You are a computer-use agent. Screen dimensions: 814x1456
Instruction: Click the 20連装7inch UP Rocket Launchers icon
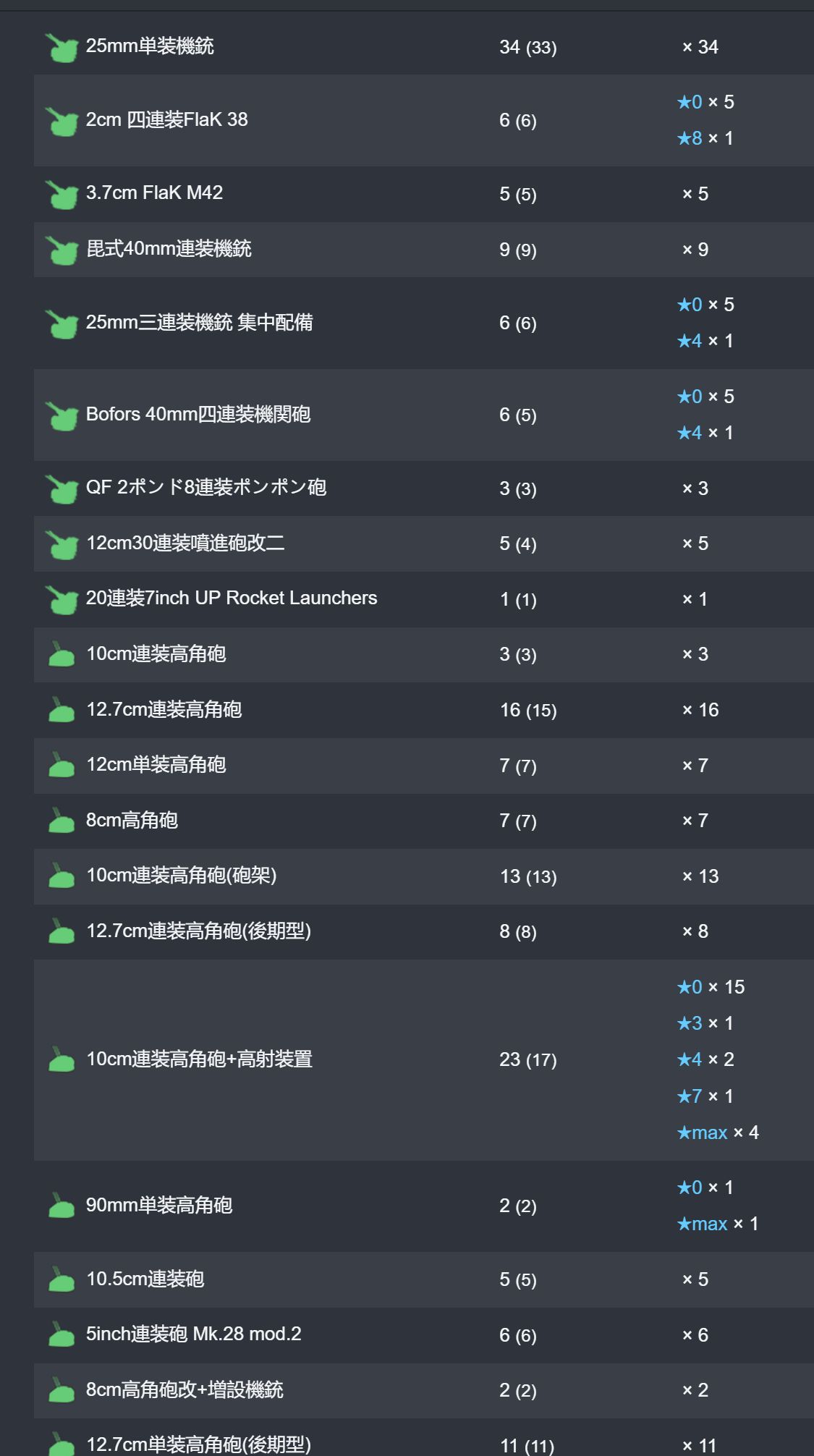coord(62,599)
